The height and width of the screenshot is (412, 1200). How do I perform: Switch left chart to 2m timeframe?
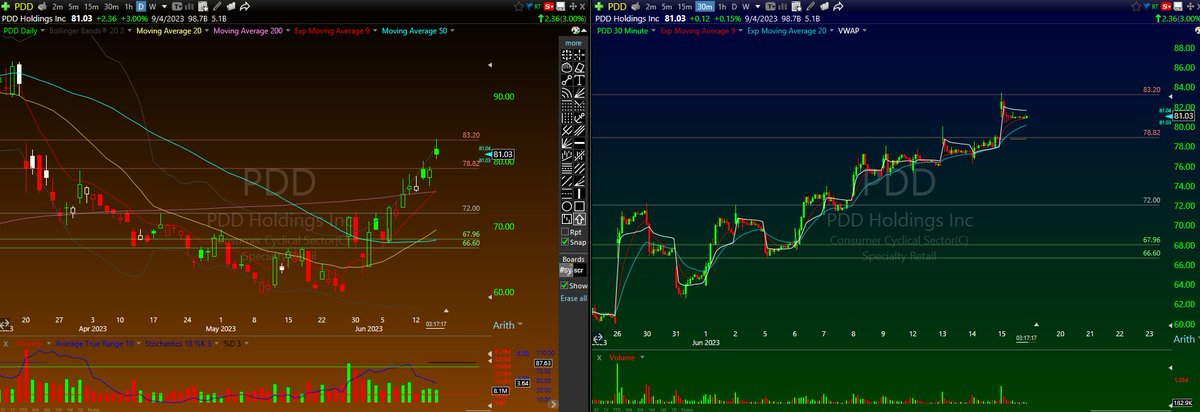pos(58,7)
